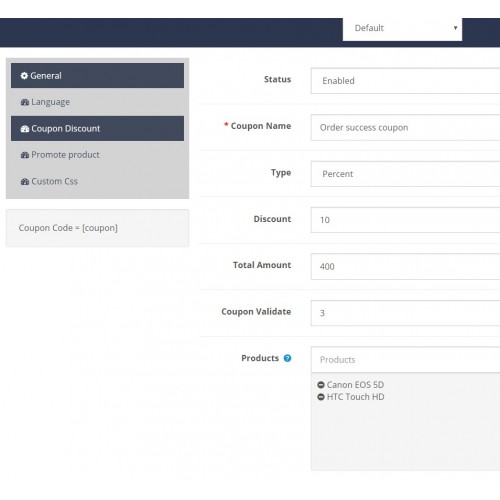Image resolution: width=500 pixels, height=500 pixels.
Task: Select the General tab
Action: point(97,76)
